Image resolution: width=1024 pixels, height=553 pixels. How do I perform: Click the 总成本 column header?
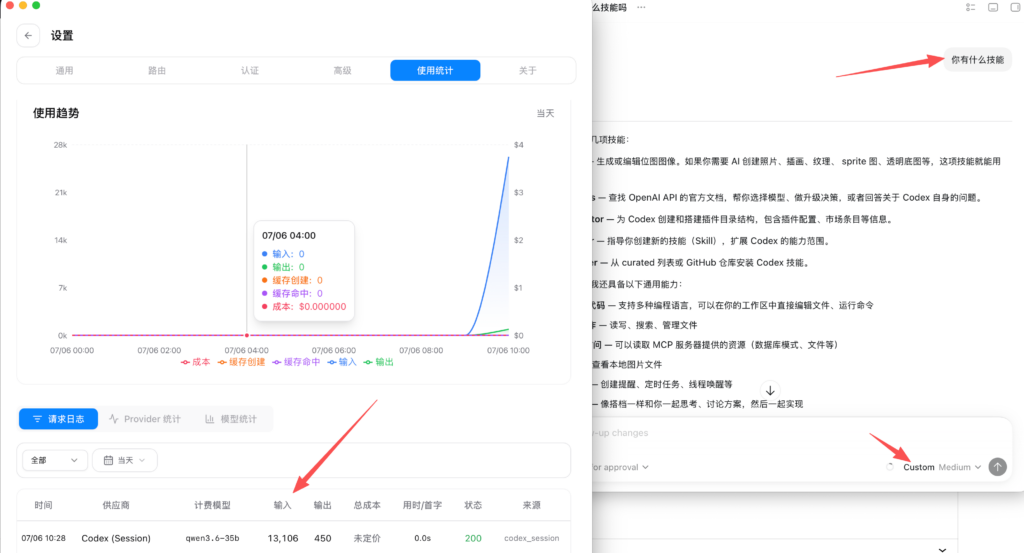[x=367, y=505]
